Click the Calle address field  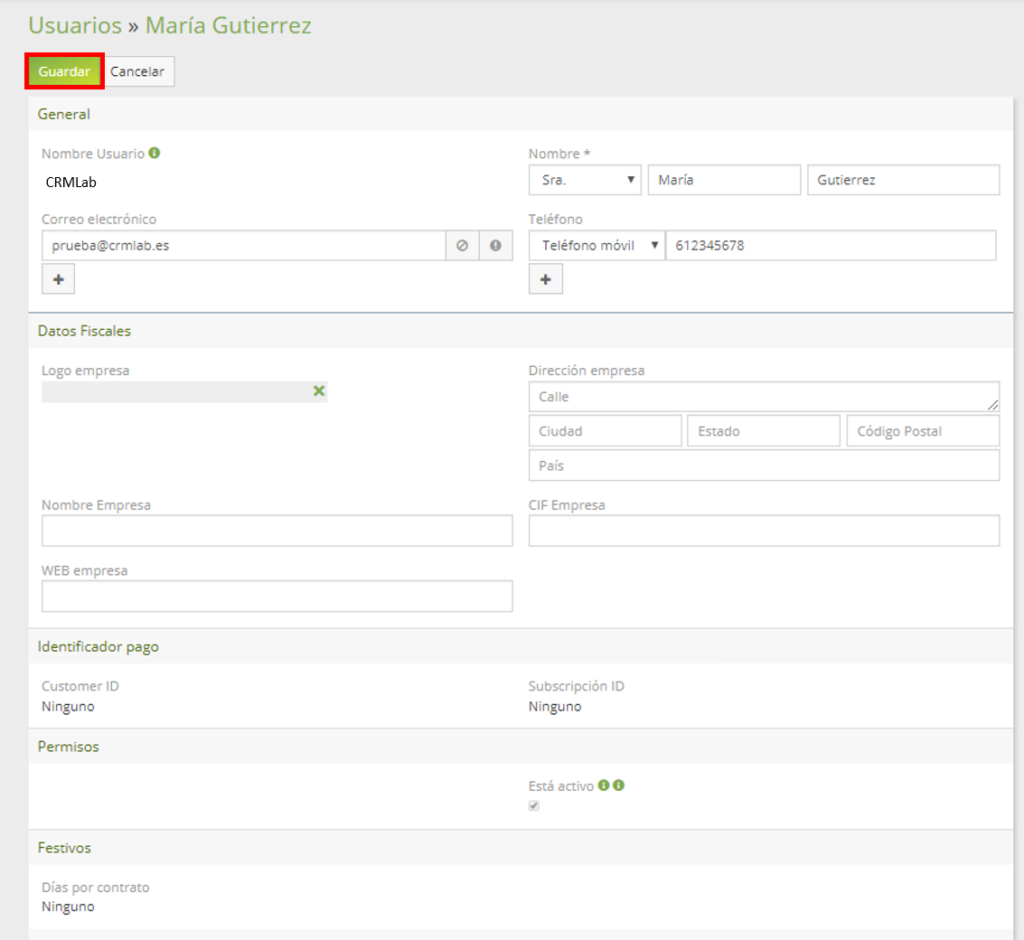(x=764, y=397)
